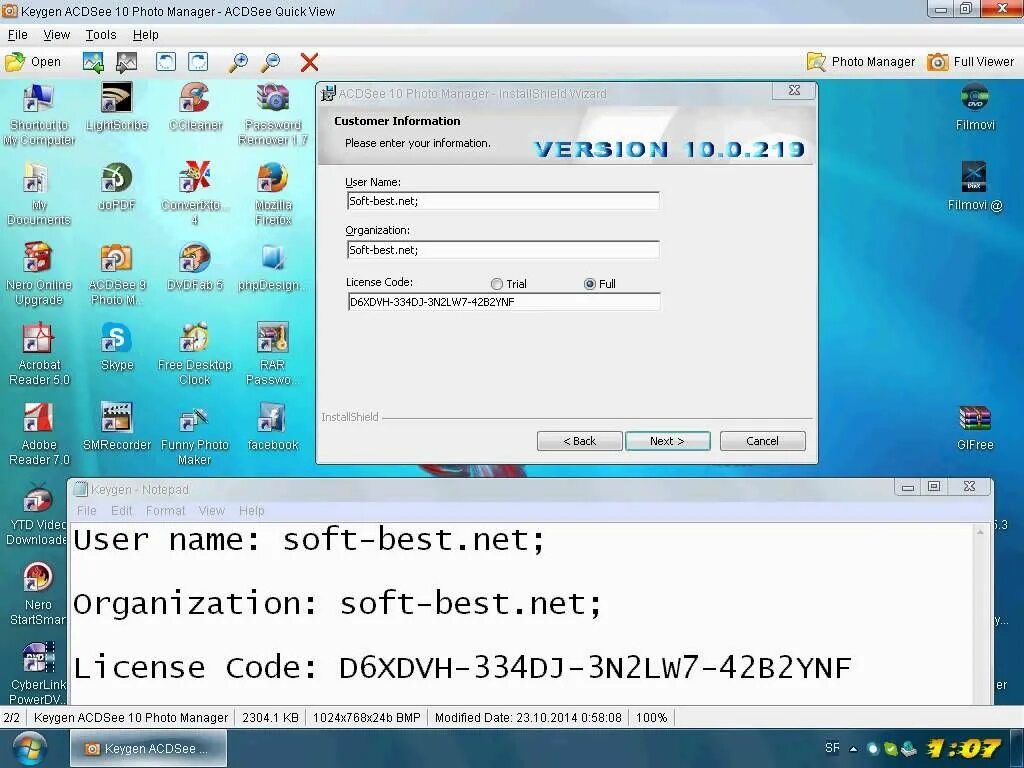Open the Edit menu in Notepad
Viewport: 1024px width, 768px height.
point(121,511)
